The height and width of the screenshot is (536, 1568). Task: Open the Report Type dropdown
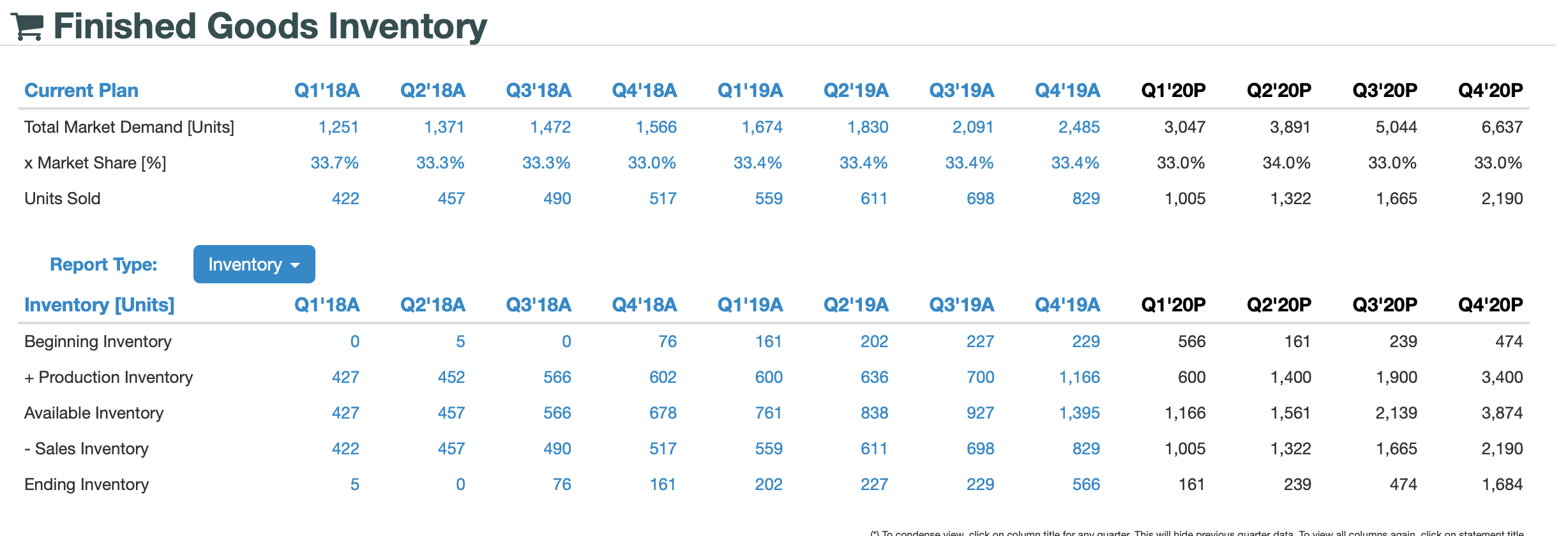coord(253,264)
